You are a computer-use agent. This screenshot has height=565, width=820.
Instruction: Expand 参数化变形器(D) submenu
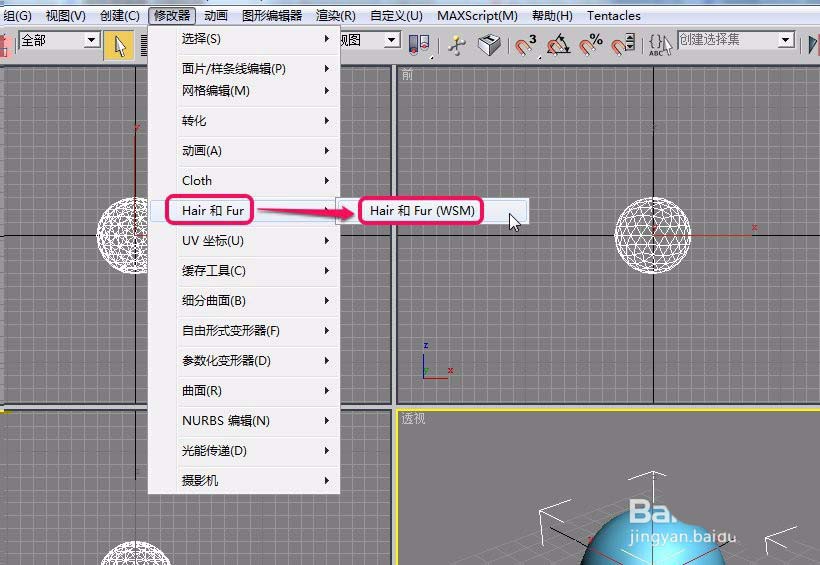point(244,360)
